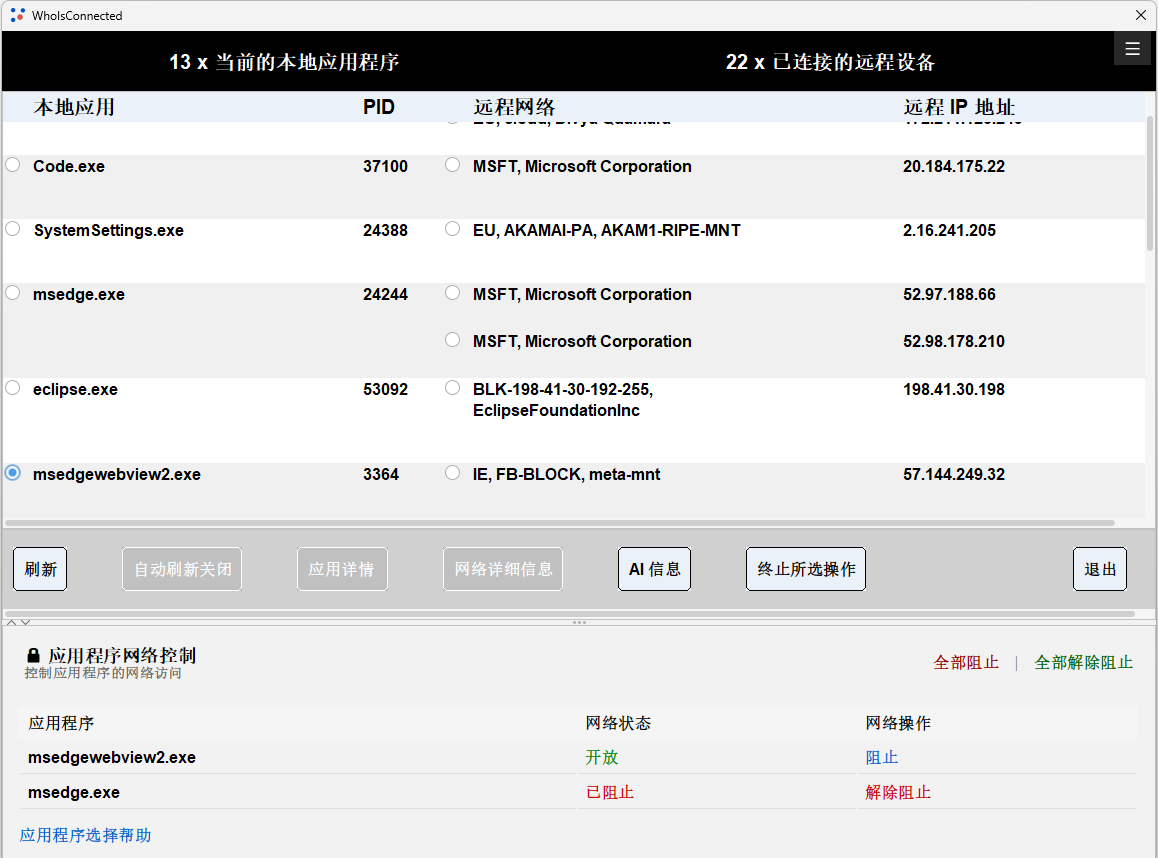Click the 刷新 button

40,569
